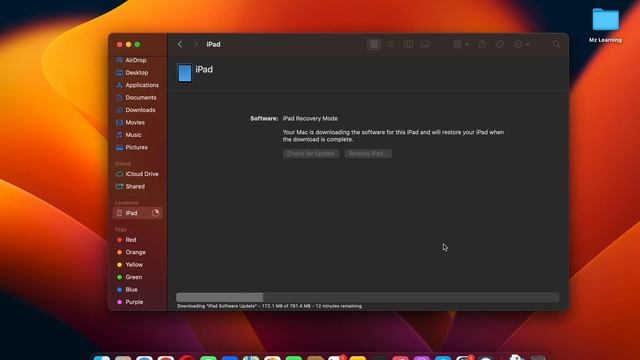Click the iPad window title in toolbar
The width and height of the screenshot is (640, 360).
[213, 44]
